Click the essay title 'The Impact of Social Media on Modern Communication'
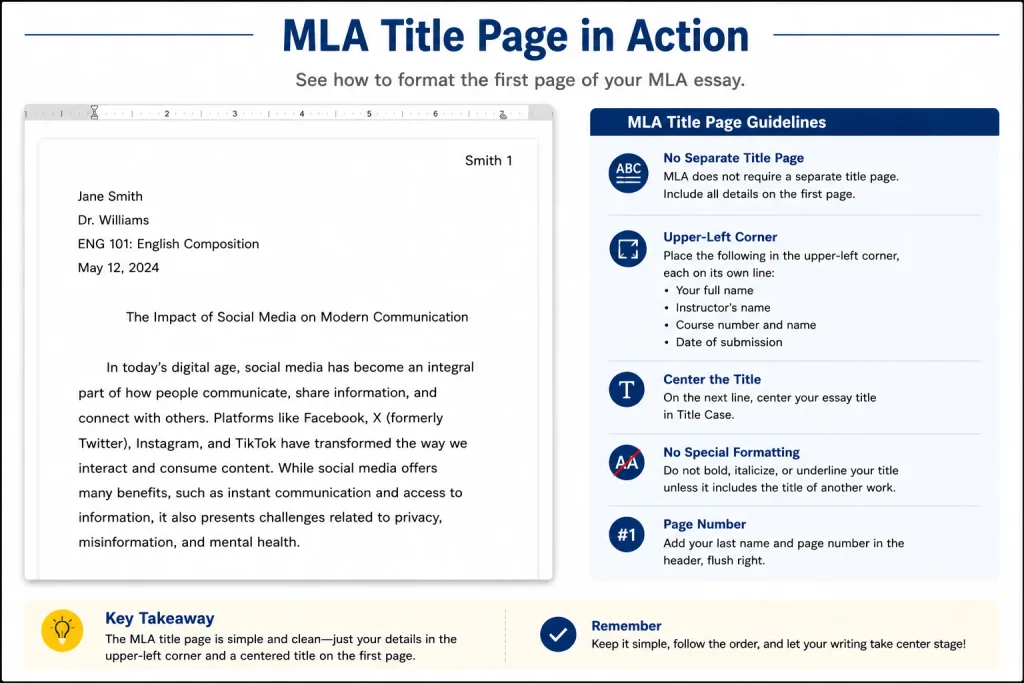This screenshot has width=1024, height=683. point(297,317)
